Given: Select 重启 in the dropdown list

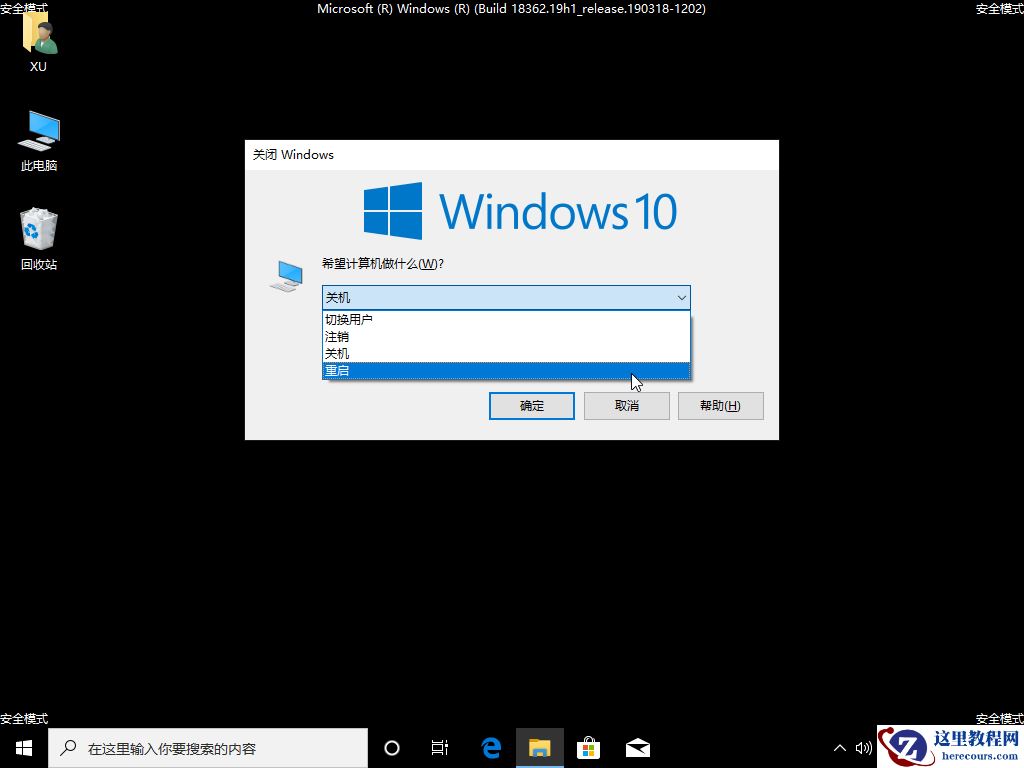Looking at the screenshot, I should (506, 370).
